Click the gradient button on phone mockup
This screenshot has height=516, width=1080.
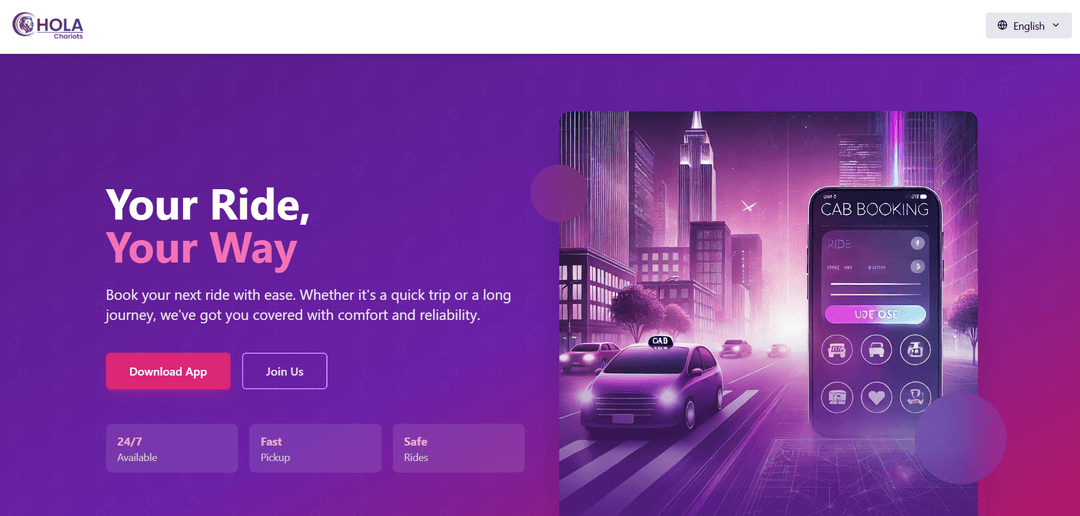tap(875, 314)
